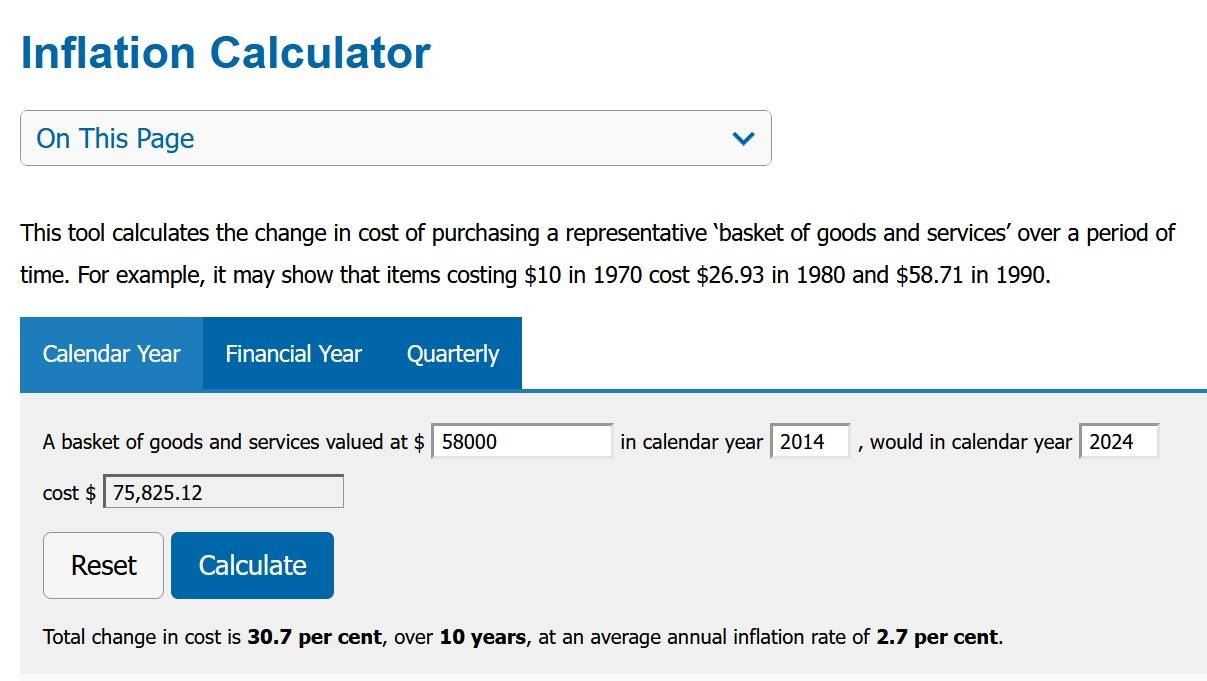Click the bold 30.7 per cent result
The image size is (1207, 681).
(x=314, y=637)
